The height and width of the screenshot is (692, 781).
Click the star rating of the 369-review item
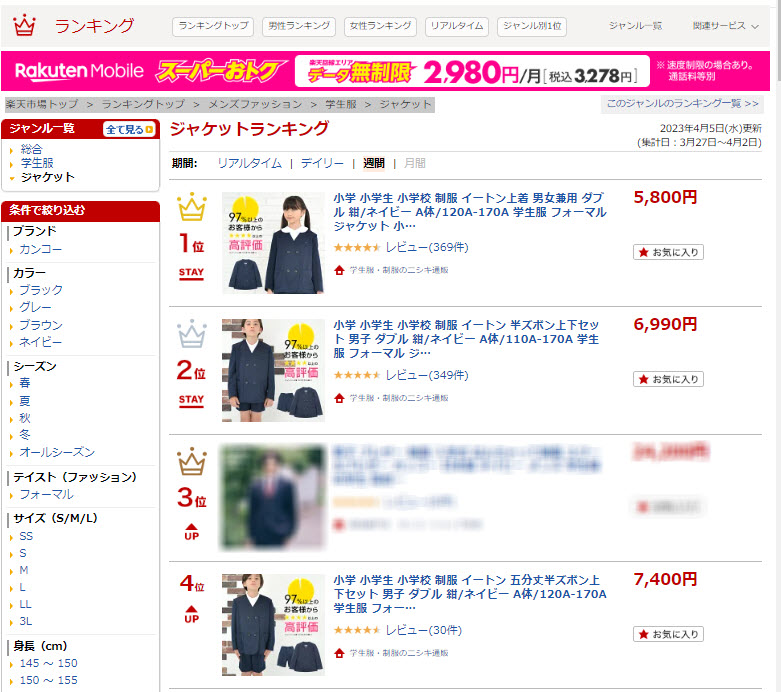coord(357,247)
